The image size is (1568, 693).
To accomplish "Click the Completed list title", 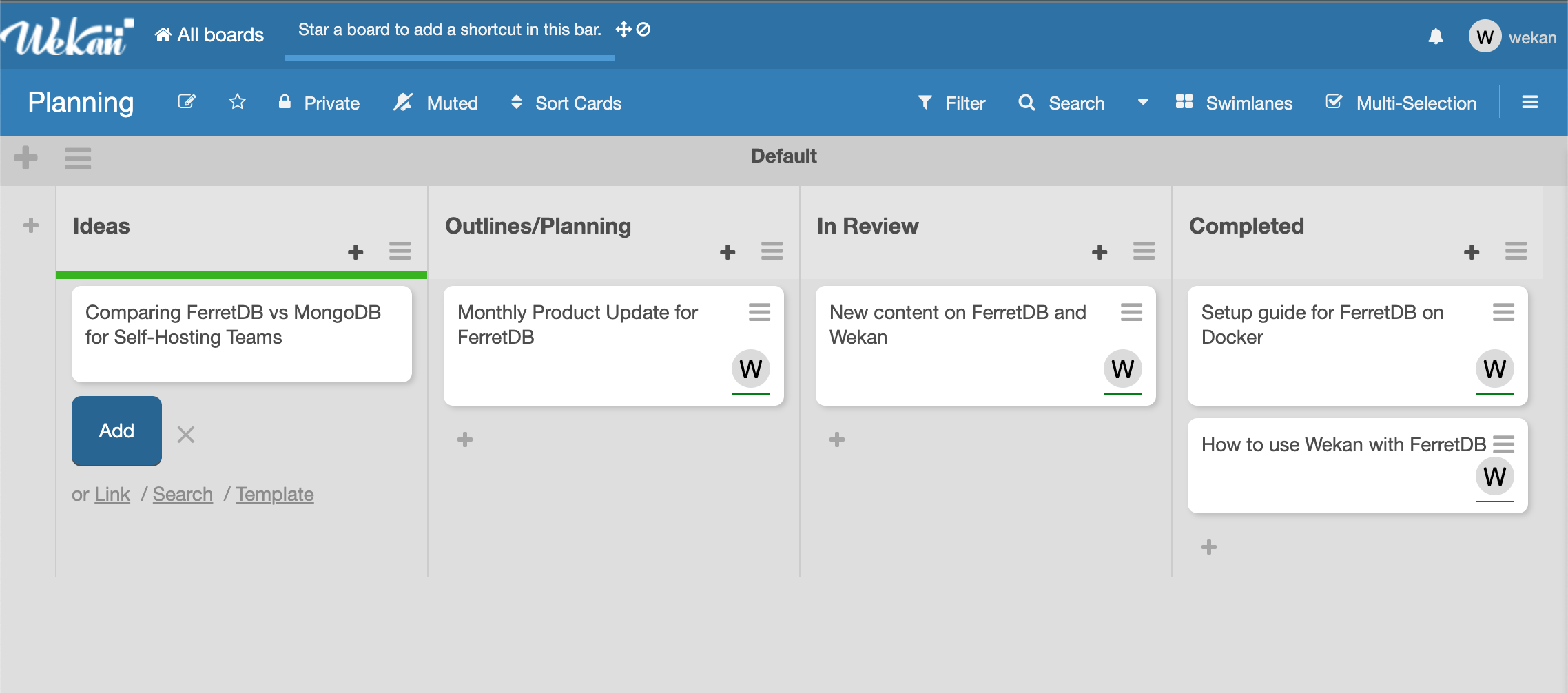I will [x=1247, y=226].
